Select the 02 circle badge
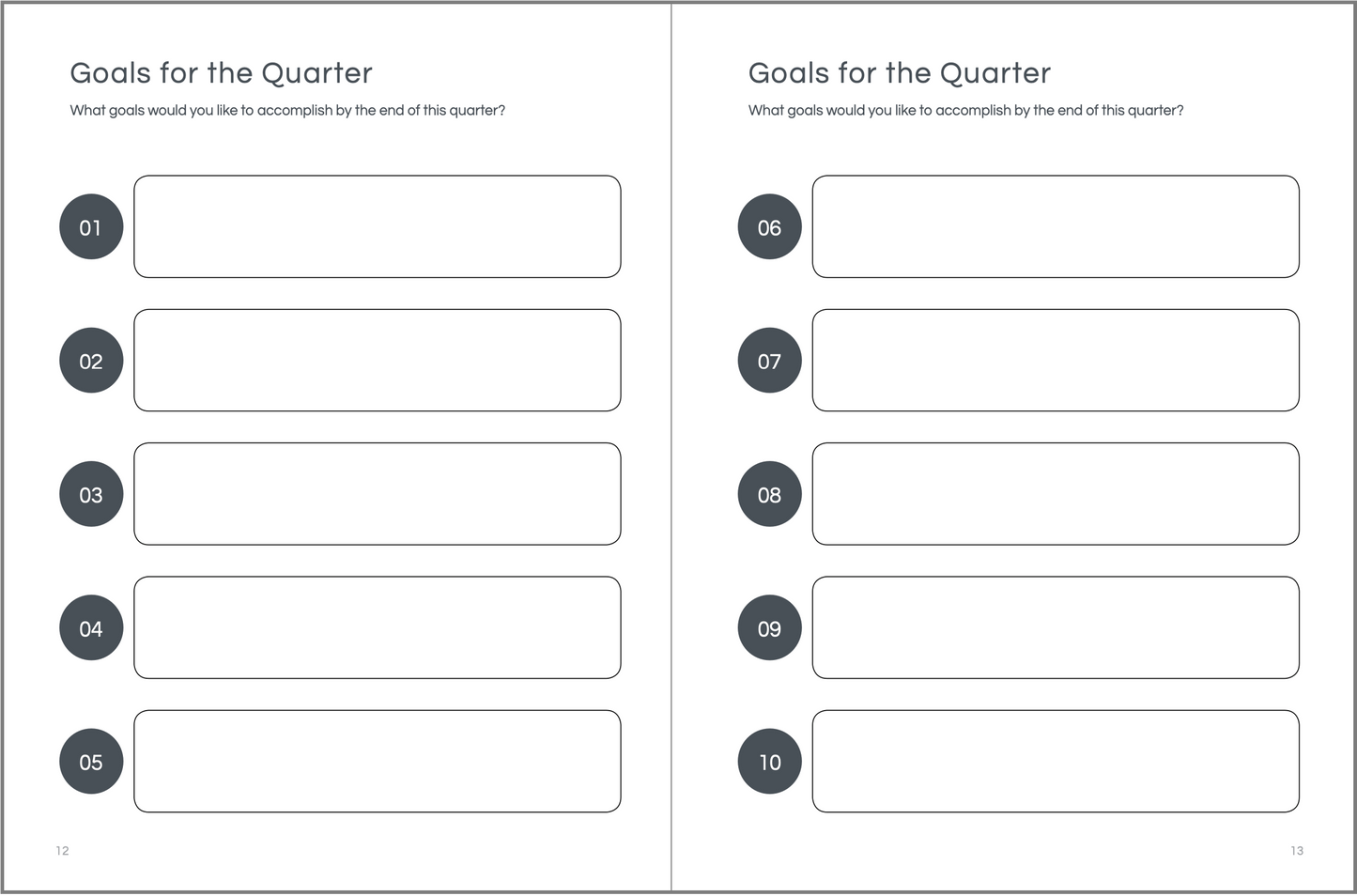 (91, 361)
